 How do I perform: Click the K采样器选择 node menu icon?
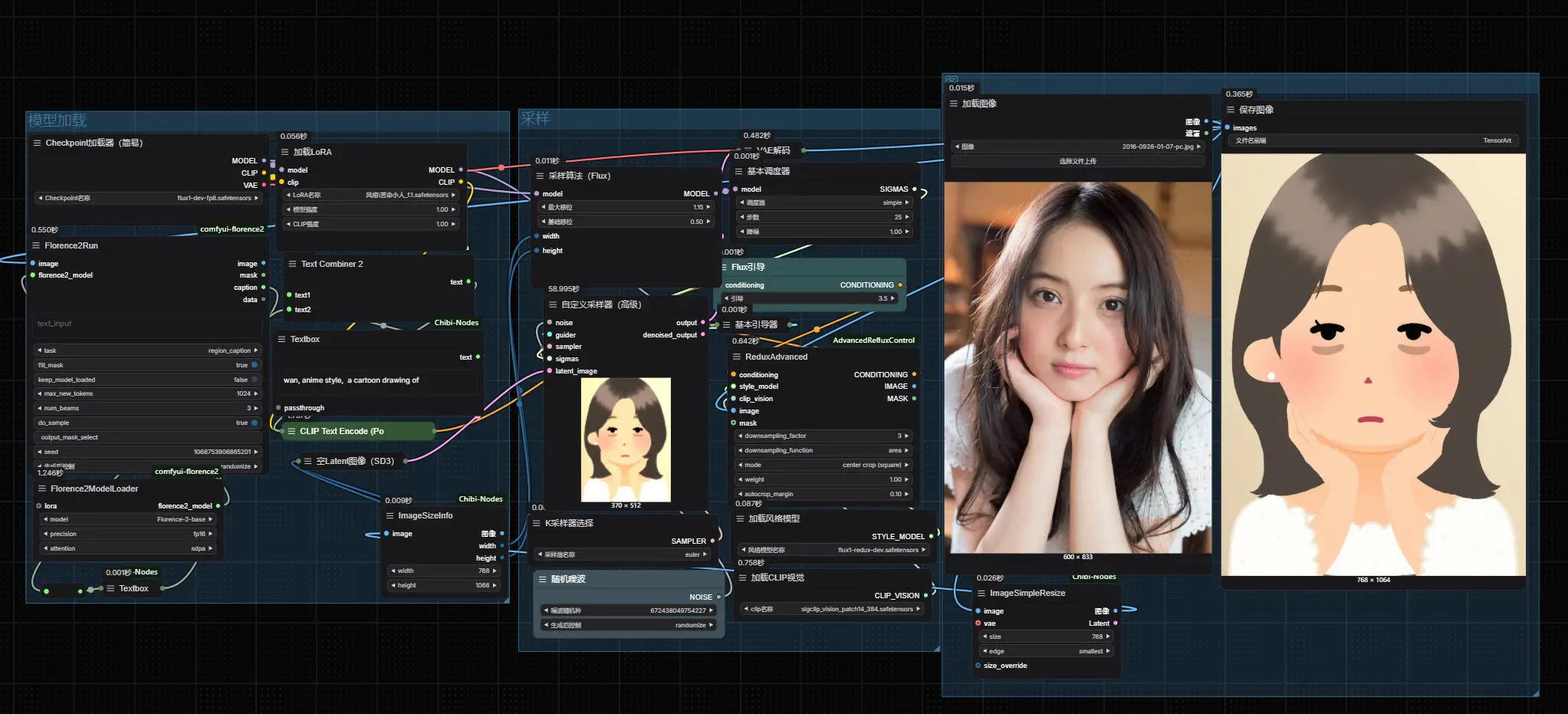click(x=537, y=523)
